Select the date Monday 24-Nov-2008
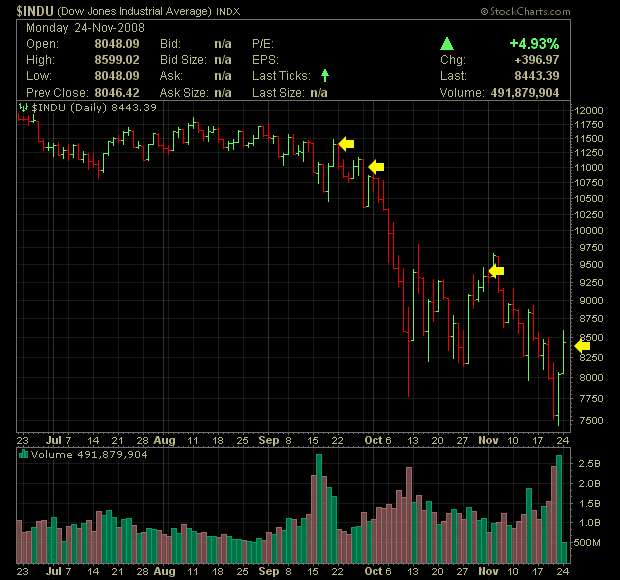This screenshot has height=580, width=620. tap(85, 28)
